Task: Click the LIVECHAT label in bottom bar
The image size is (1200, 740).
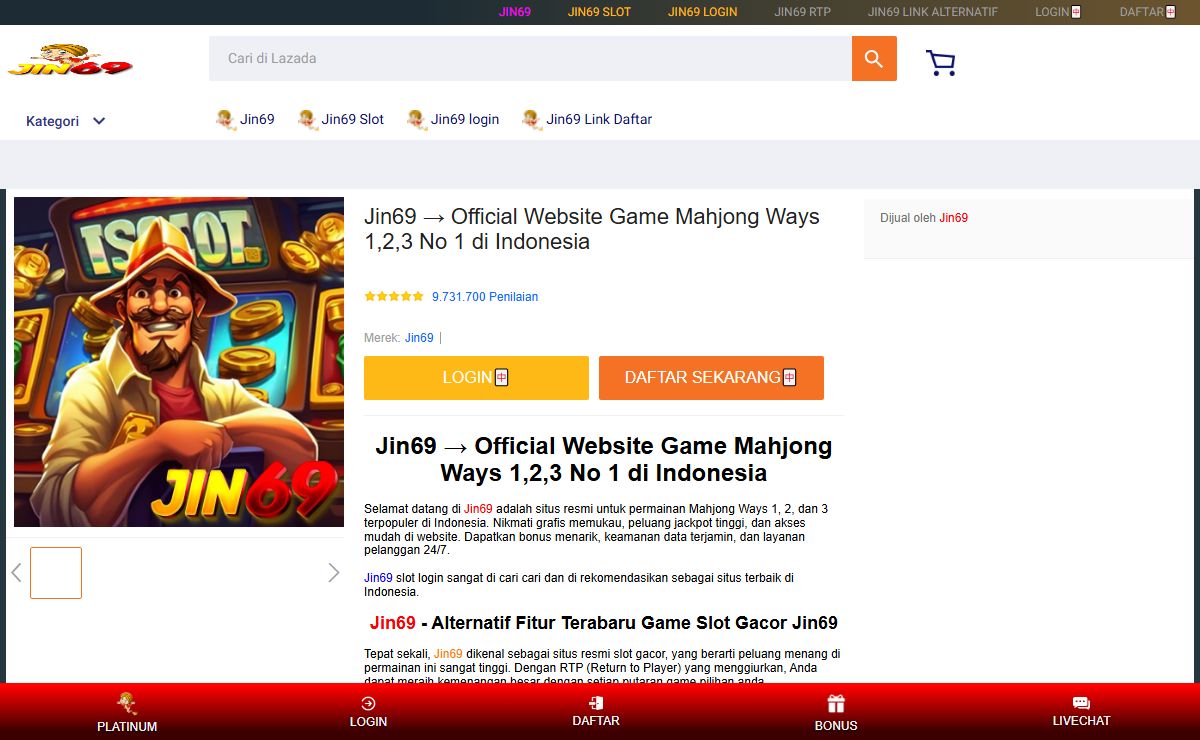Action: coord(1081,721)
